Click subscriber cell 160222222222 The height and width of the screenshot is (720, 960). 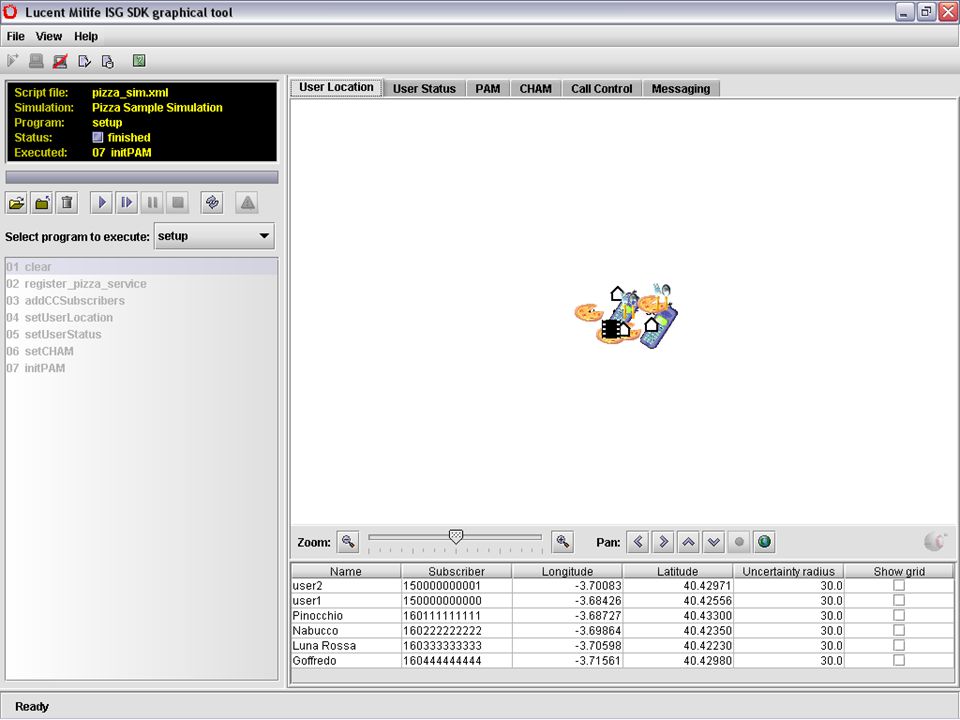pos(457,631)
